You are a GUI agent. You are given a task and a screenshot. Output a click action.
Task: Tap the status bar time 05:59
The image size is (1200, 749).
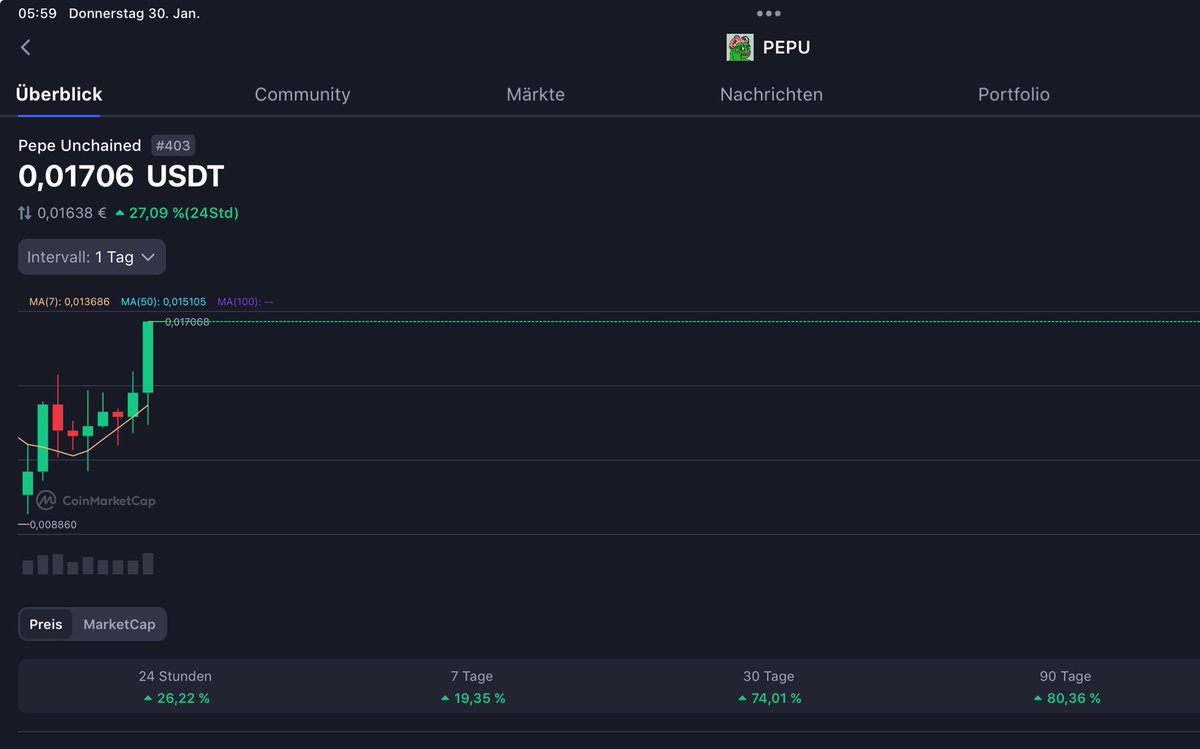(x=37, y=14)
